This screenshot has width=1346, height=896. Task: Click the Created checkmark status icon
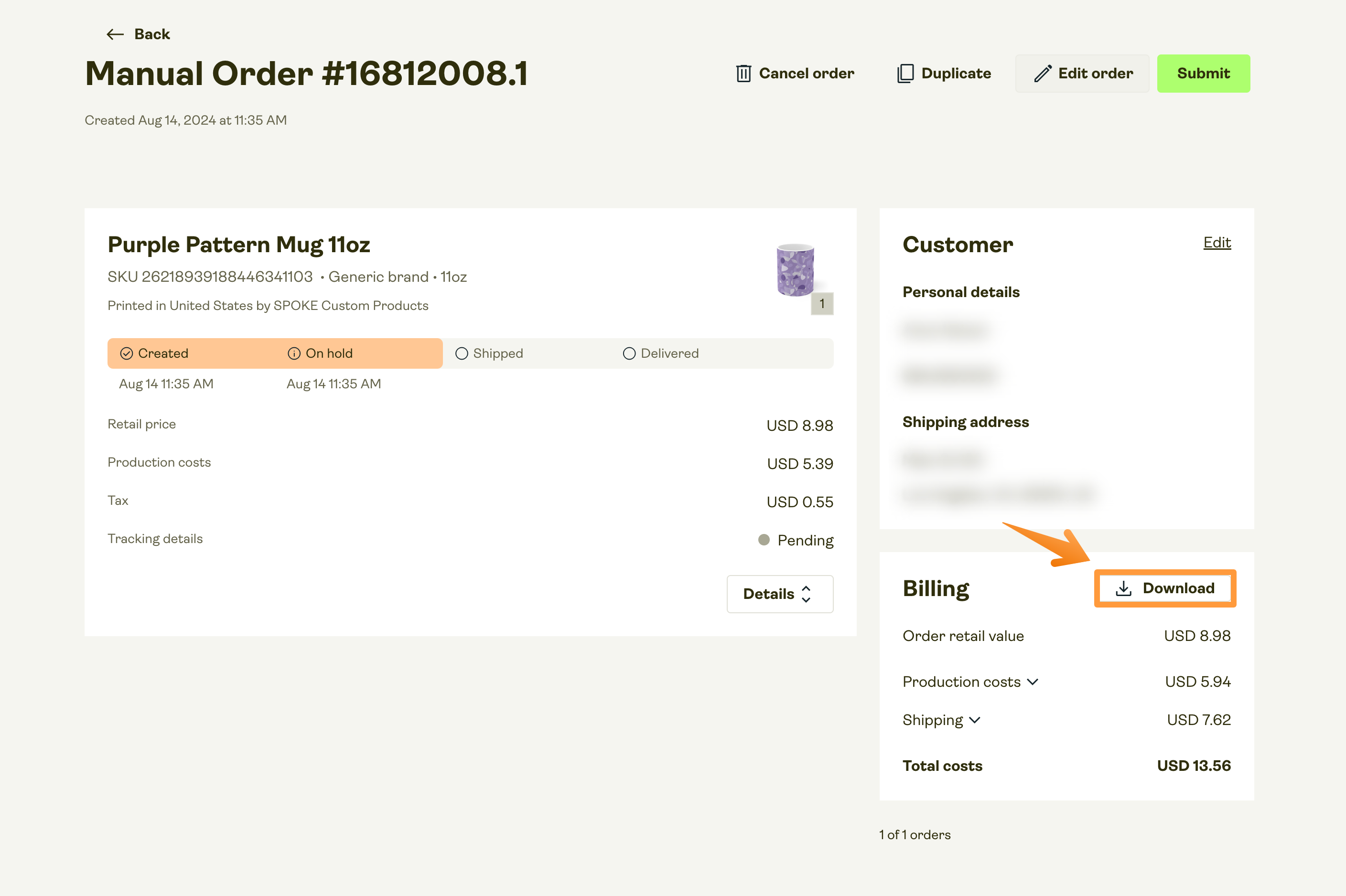point(126,354)
